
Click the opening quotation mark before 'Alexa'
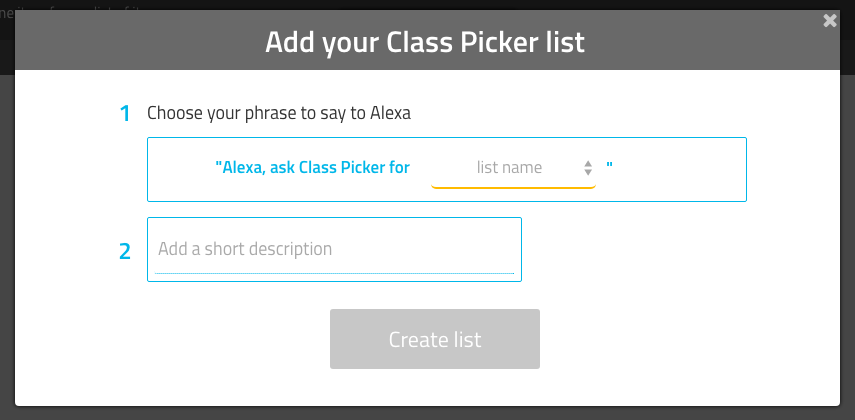(x=218, y=166)
